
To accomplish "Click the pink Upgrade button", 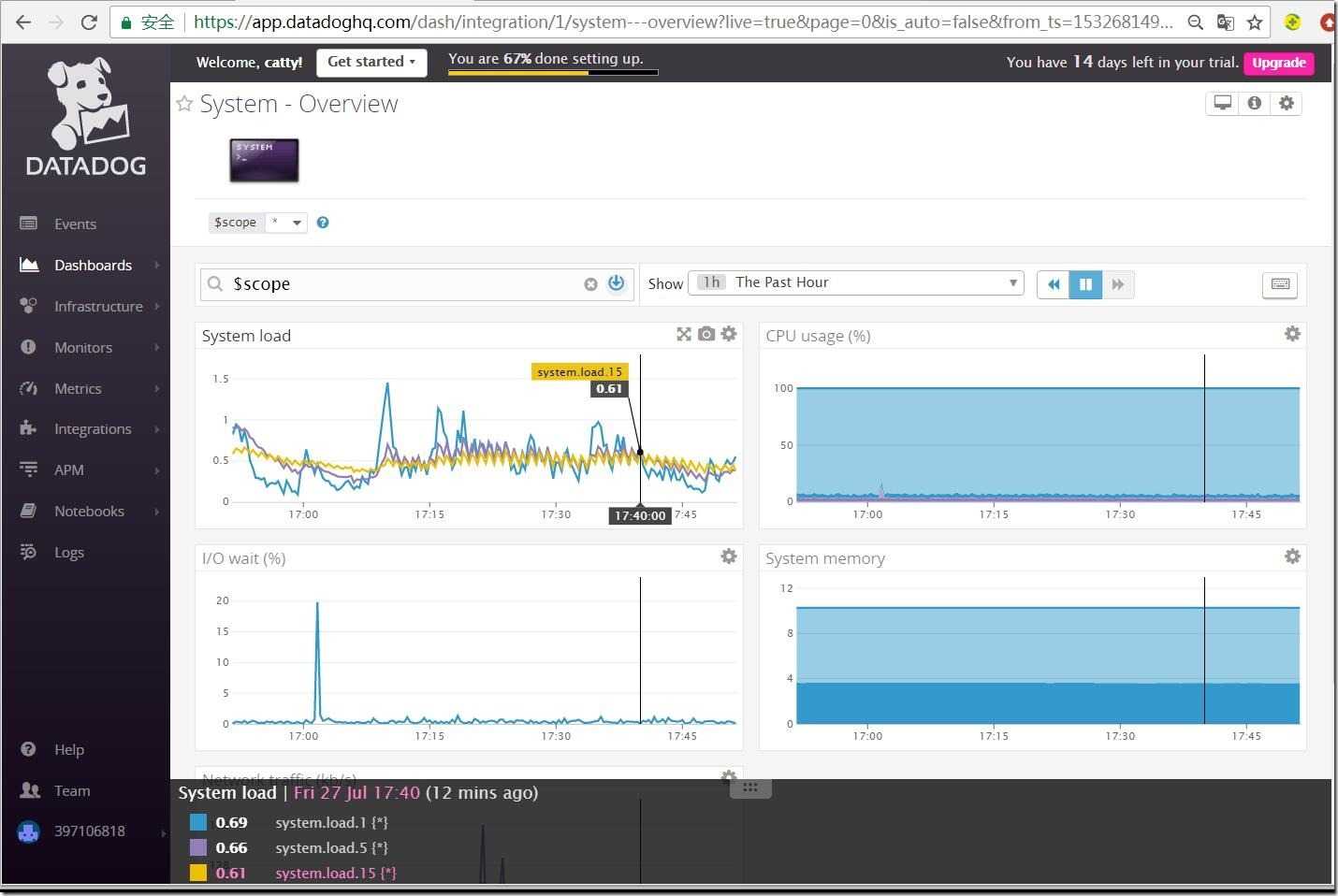I will (x=1278, y=63).
